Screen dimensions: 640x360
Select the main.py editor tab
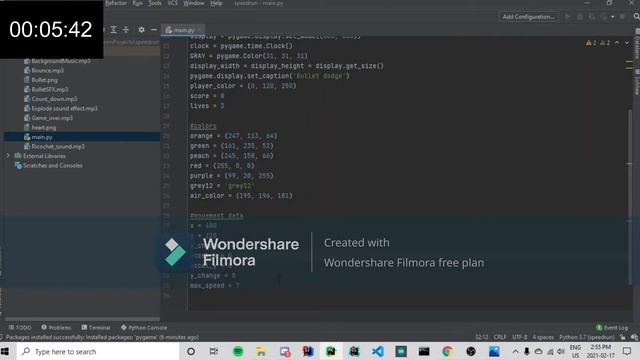point(182,30)
